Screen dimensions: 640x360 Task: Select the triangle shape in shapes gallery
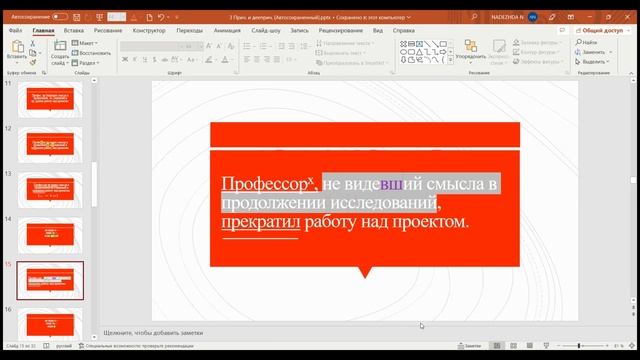pos(419,52)
